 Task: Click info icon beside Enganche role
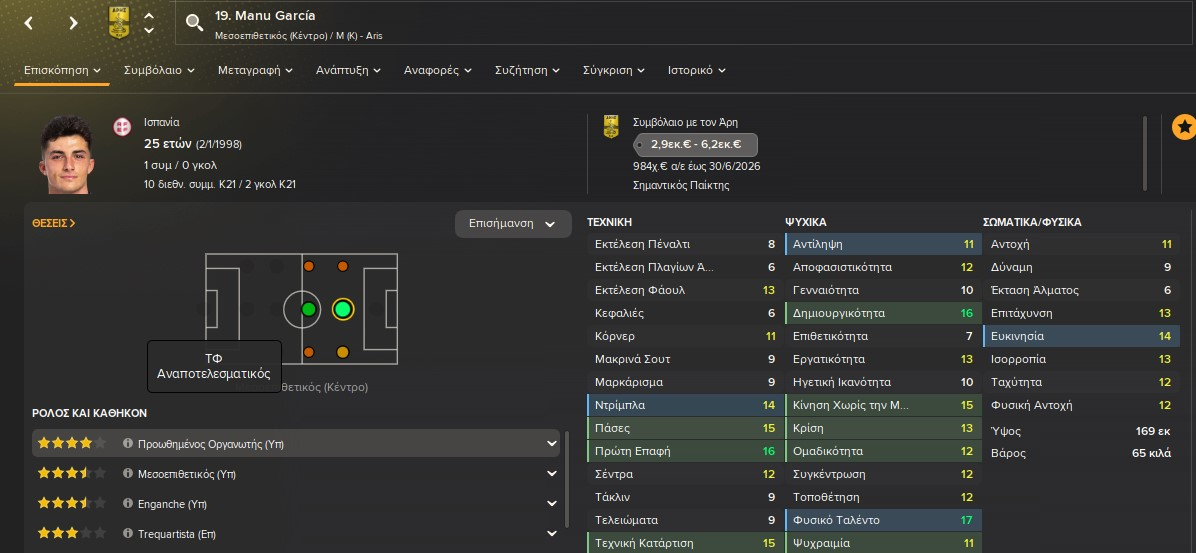tap(128, 504)
